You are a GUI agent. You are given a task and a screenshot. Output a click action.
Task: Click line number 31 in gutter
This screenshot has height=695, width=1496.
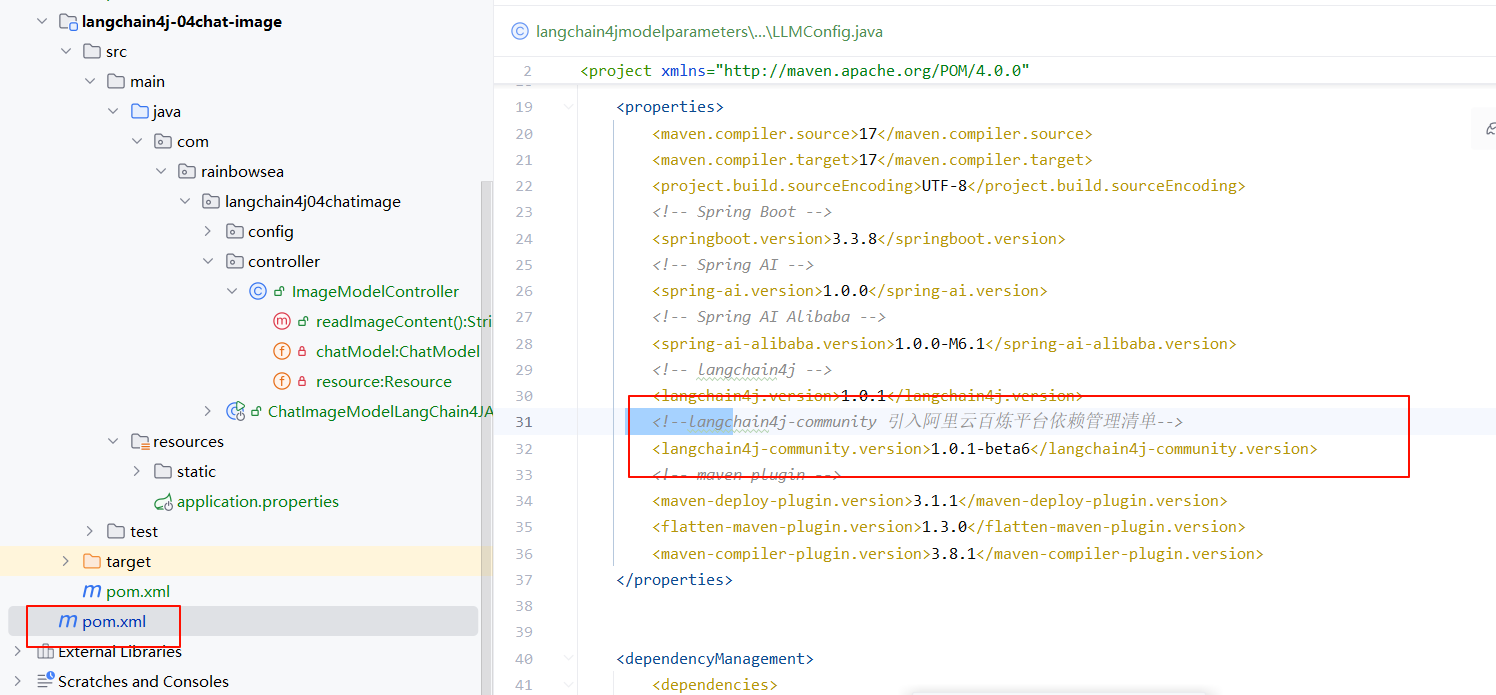coord(524,422)
